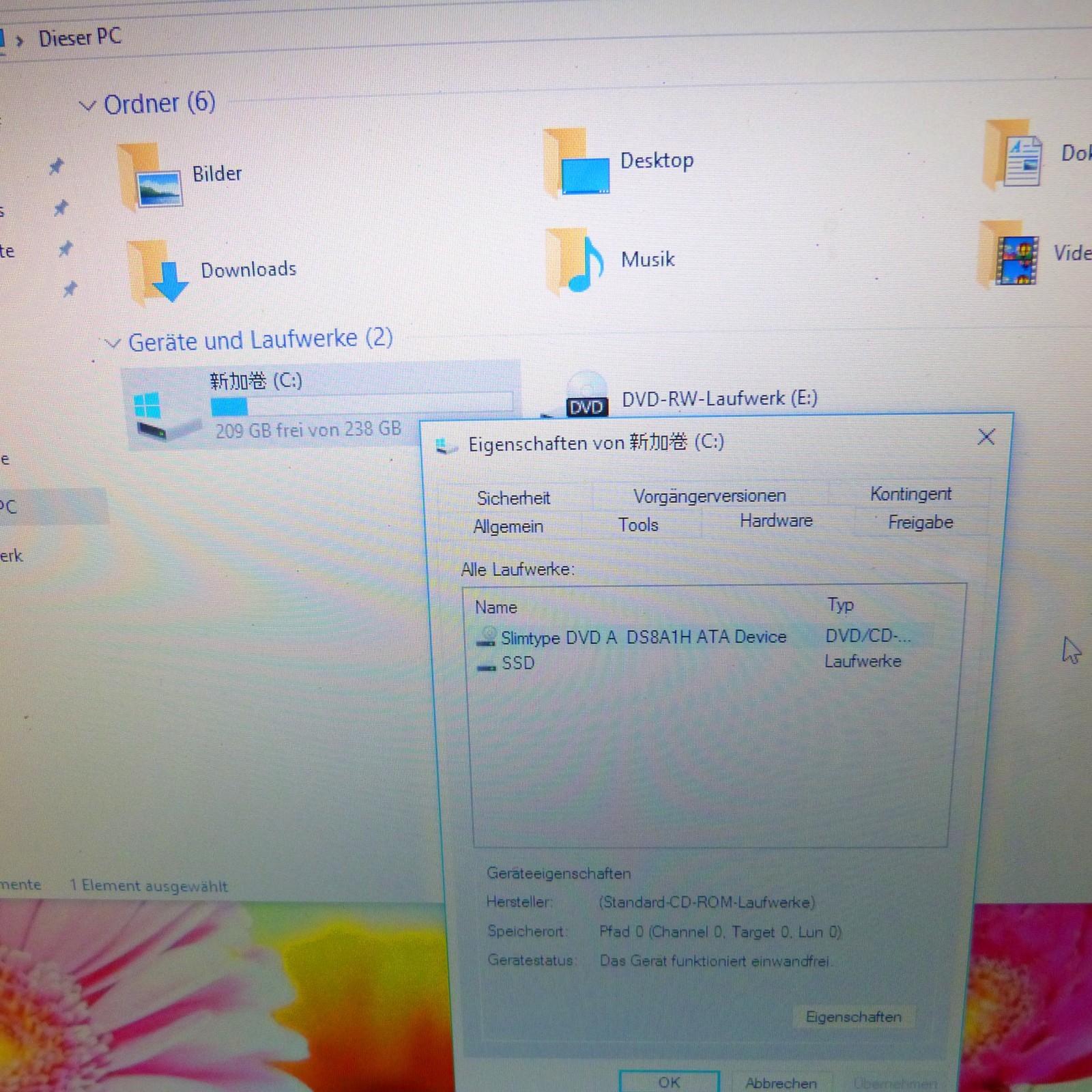This screenshot has width=1092, height=1092.
Task: Select the Hardware tab
Action: click(x=776, y=521)
